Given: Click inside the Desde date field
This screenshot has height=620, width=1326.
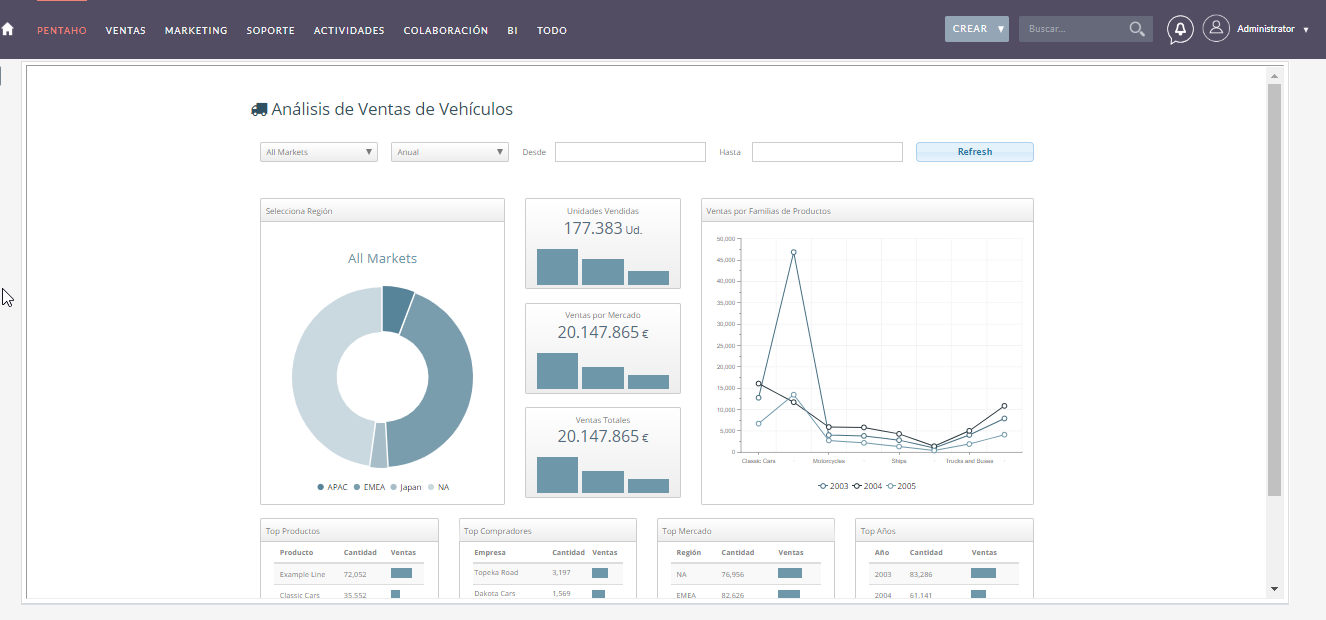Looking at the screenshot, I should click(629, 151).
